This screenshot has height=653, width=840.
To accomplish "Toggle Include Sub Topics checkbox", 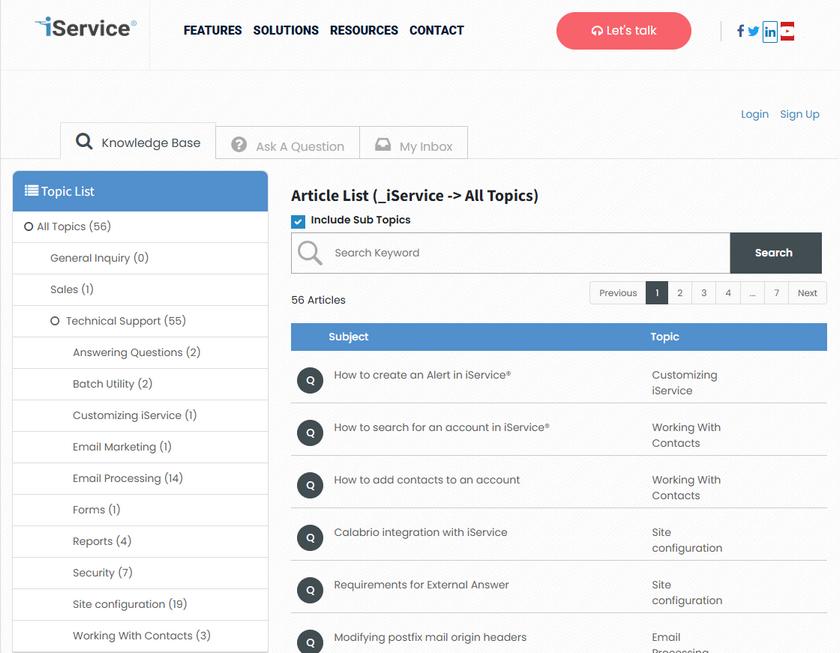I will coord(298,221).
